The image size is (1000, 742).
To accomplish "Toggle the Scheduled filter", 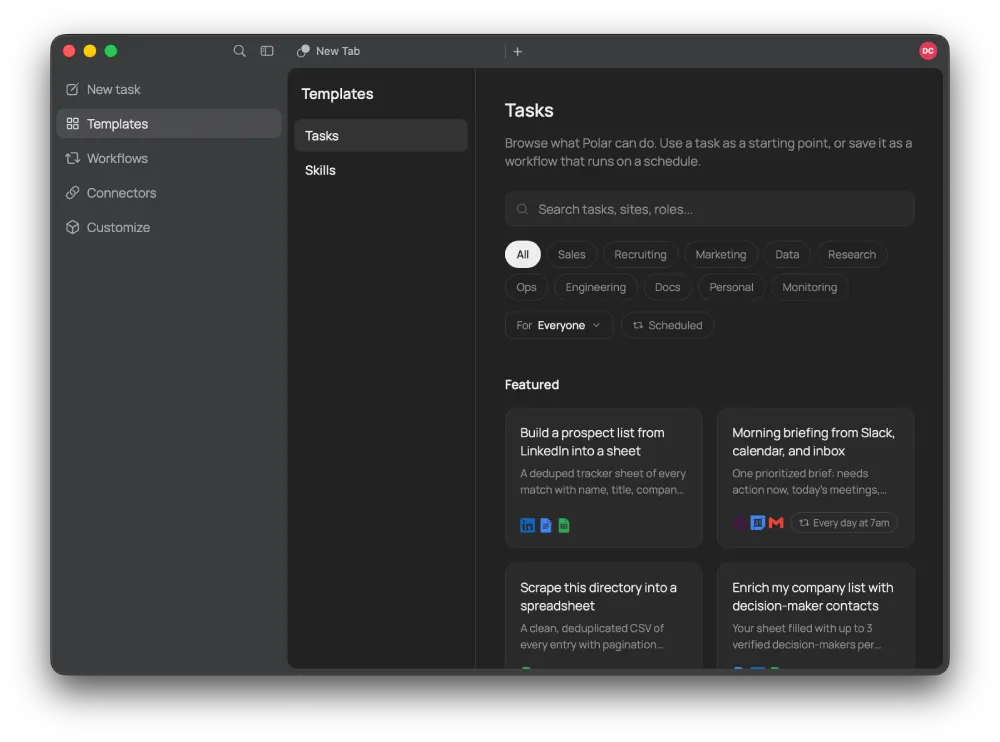I will click(x=667, y=325).
